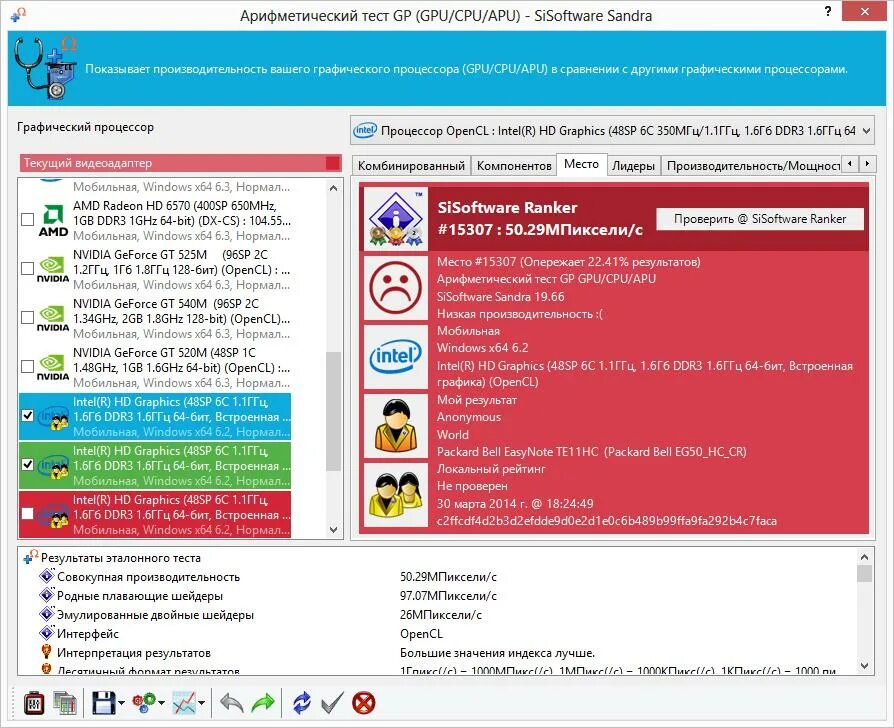This screenshot has width=894, height=728.
Task: Click the AMD logo beside Radeon HD 6570
Action: tap(53, 221)
